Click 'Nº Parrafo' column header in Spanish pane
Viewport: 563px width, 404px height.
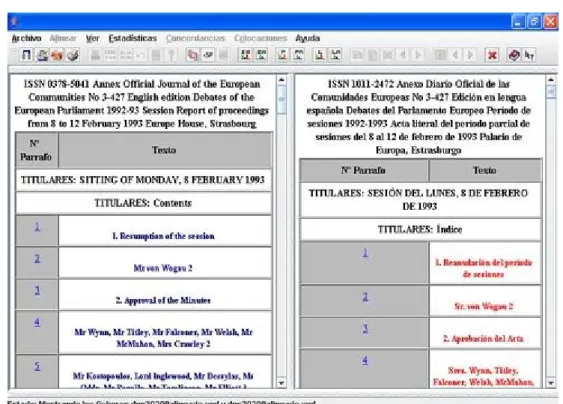point(364,170)
